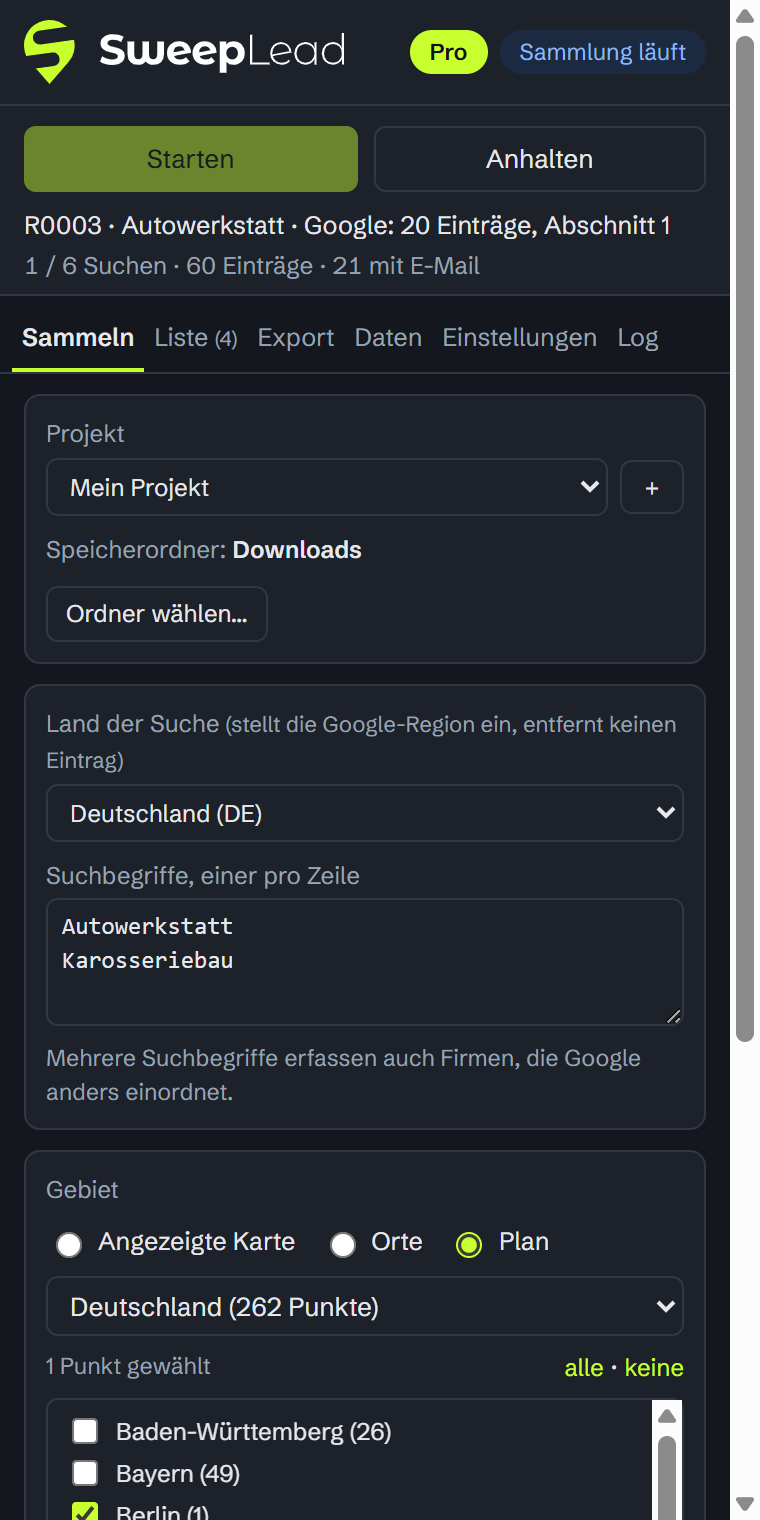This screenshot has height=1520, width=760.
Task: Click the Pro badge
Action: coord(449,52)
